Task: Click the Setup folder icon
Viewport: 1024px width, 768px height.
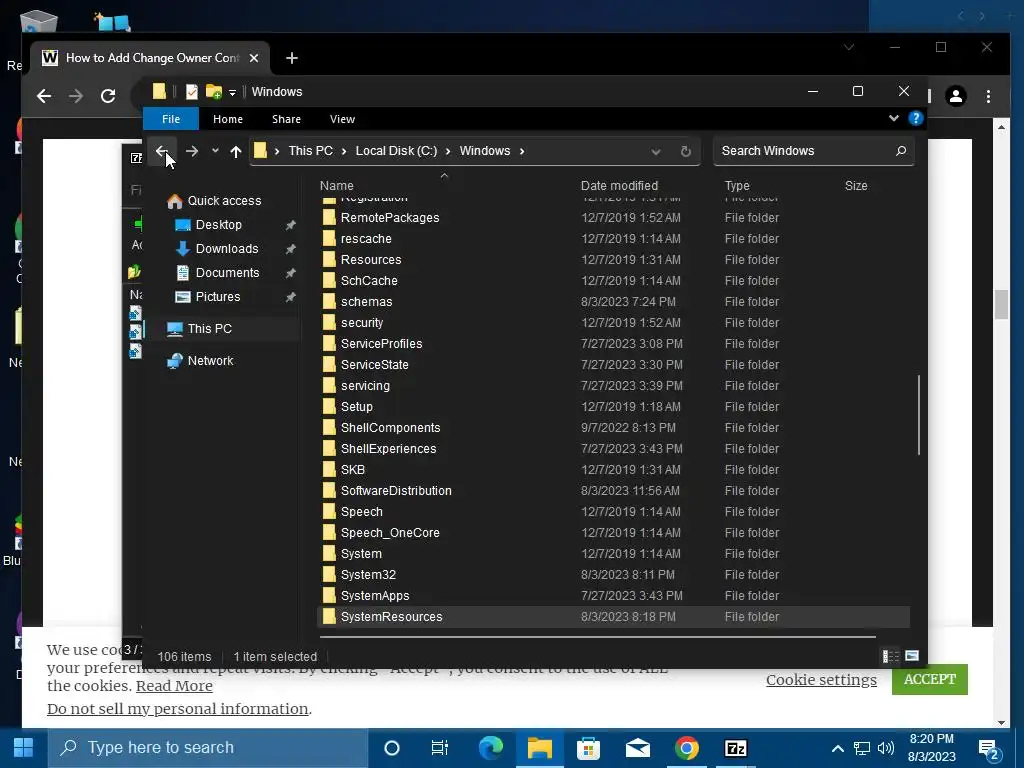Action: pyautogui.click(x=329, y=406)
